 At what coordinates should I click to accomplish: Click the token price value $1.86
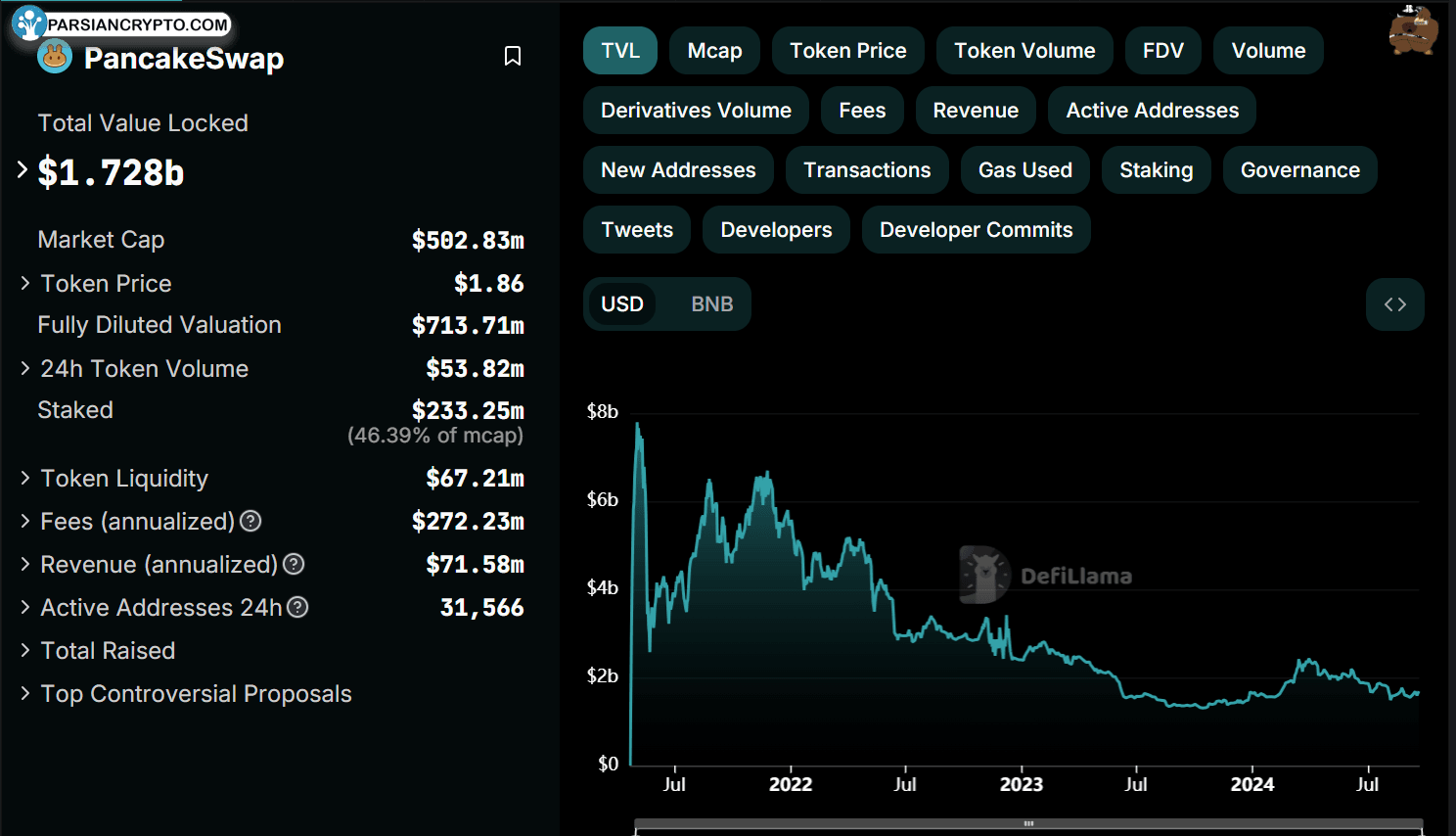click(x=488, y=283)
